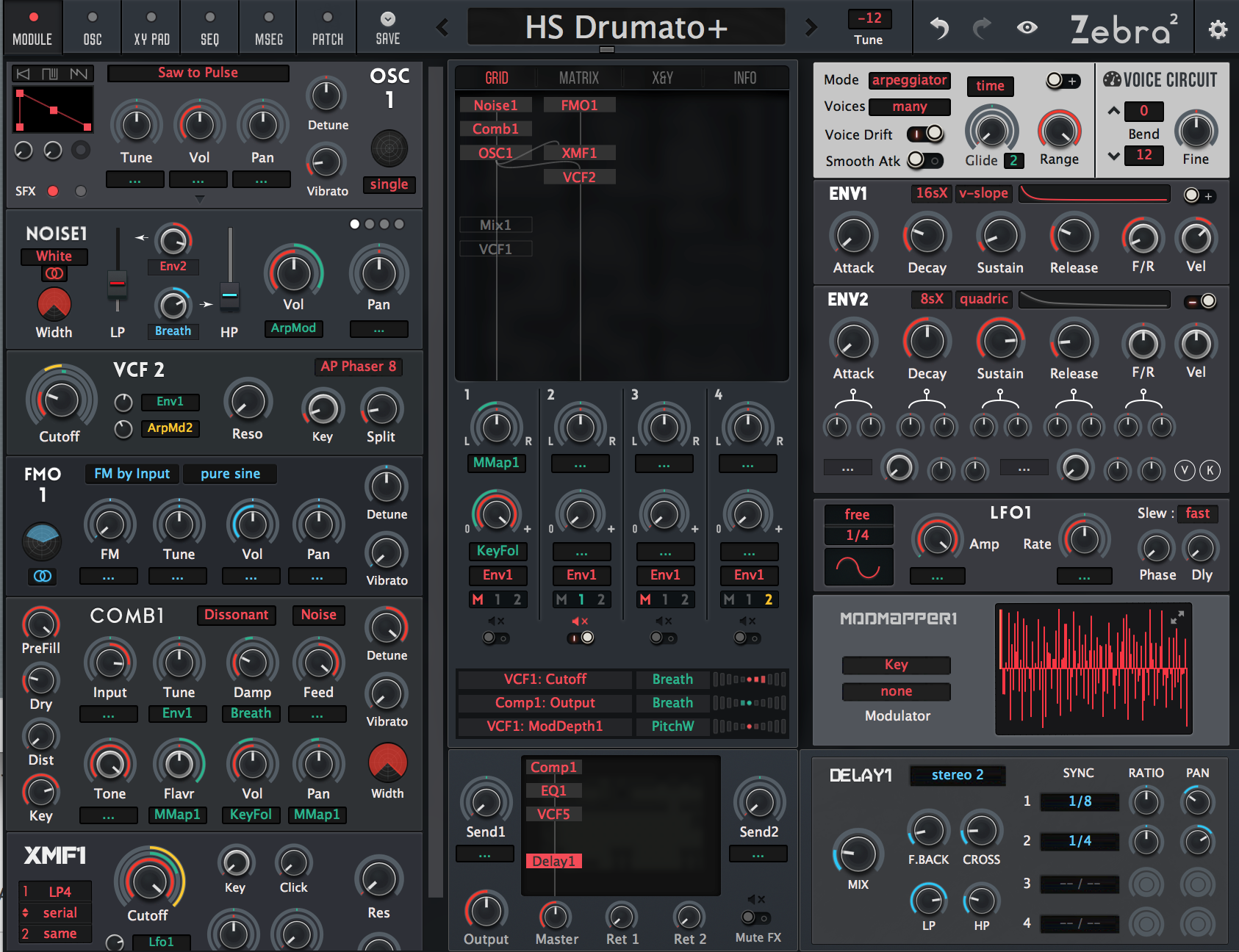Mute mixer channel 2 speaker icon
1239x952 pixels.
(x=581, y=621)
